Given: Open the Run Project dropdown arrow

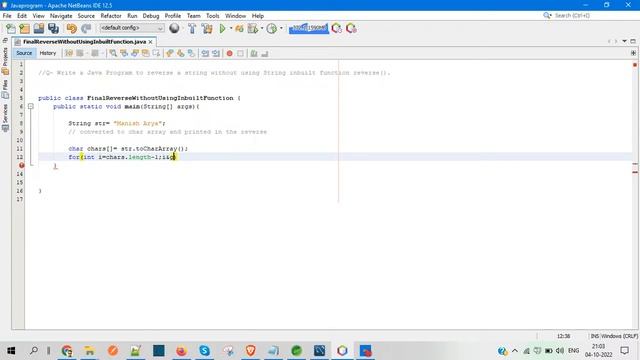Looking at the screenshot, I should pos(231,29).
